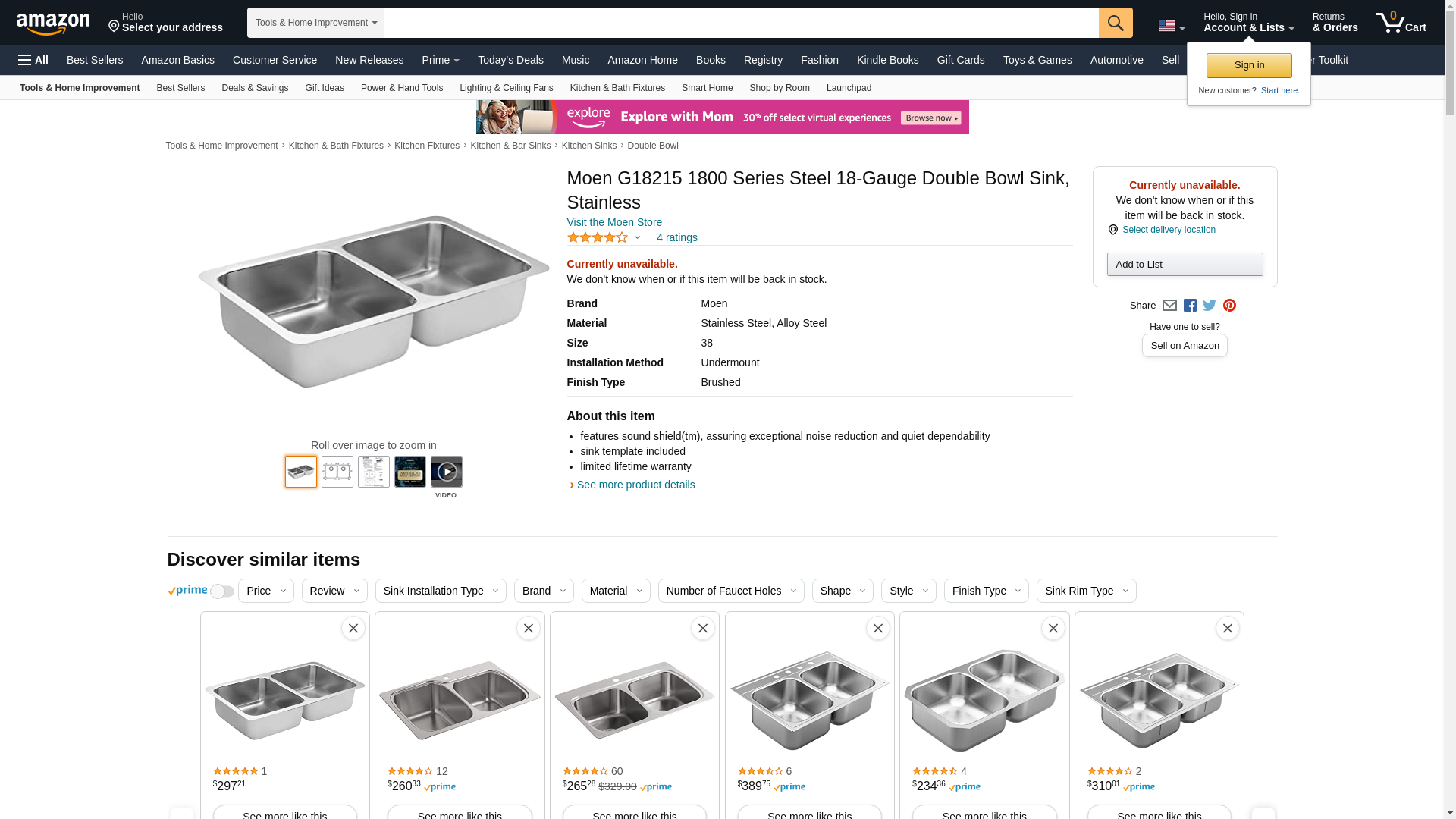Go to Kitchen & Bath Fixtures tab
This screenshot has width=1456, height=819.
coord(617,88)
